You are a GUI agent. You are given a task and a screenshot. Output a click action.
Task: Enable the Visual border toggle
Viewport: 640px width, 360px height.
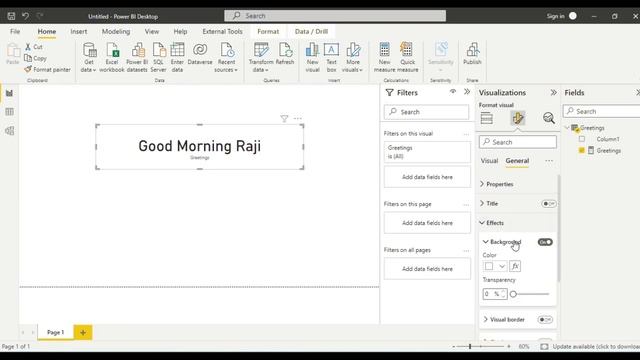pos(545,320)
